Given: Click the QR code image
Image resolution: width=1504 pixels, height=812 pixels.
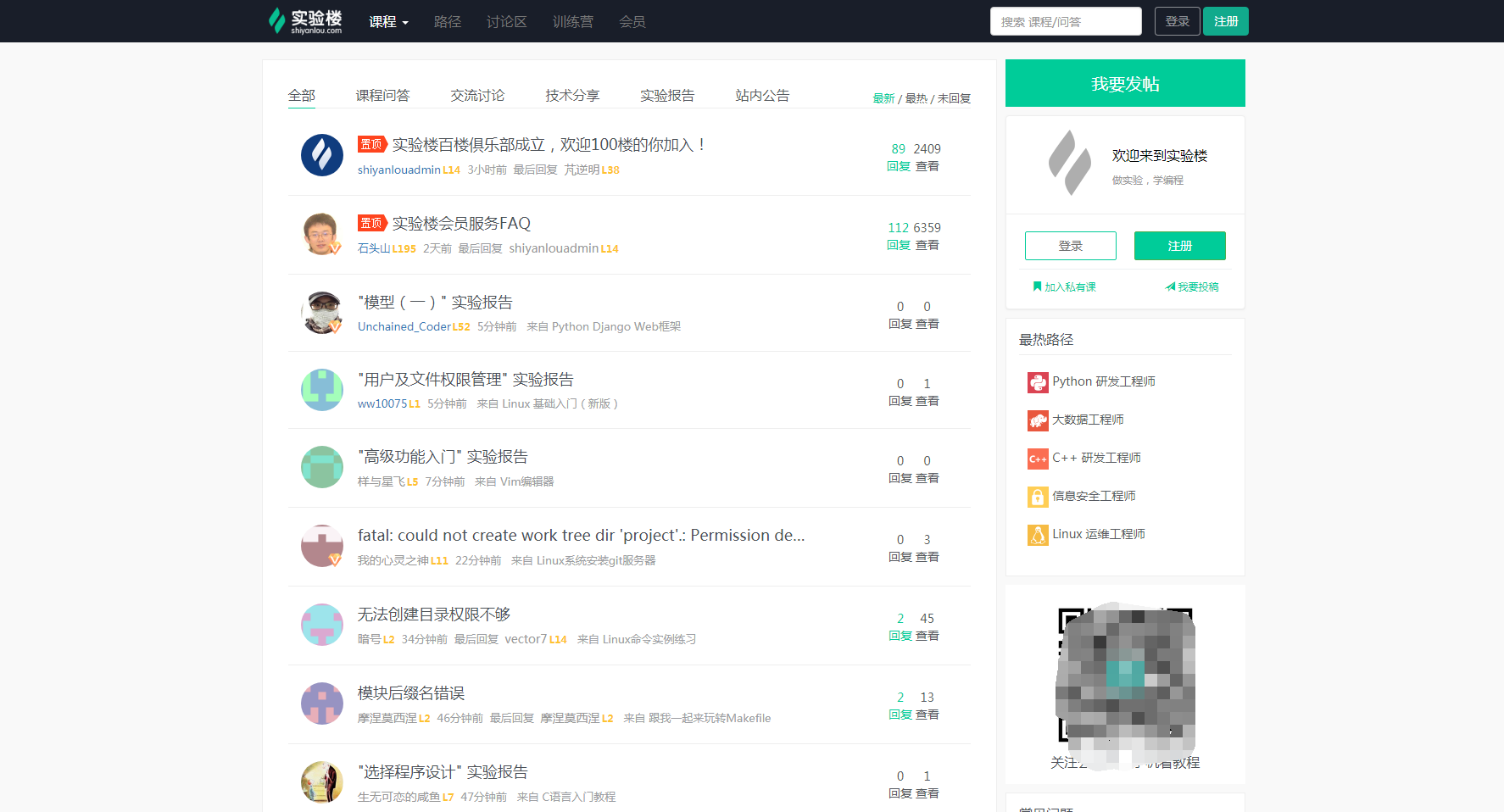Looking at the screenshot, I should coord(1125,676).
